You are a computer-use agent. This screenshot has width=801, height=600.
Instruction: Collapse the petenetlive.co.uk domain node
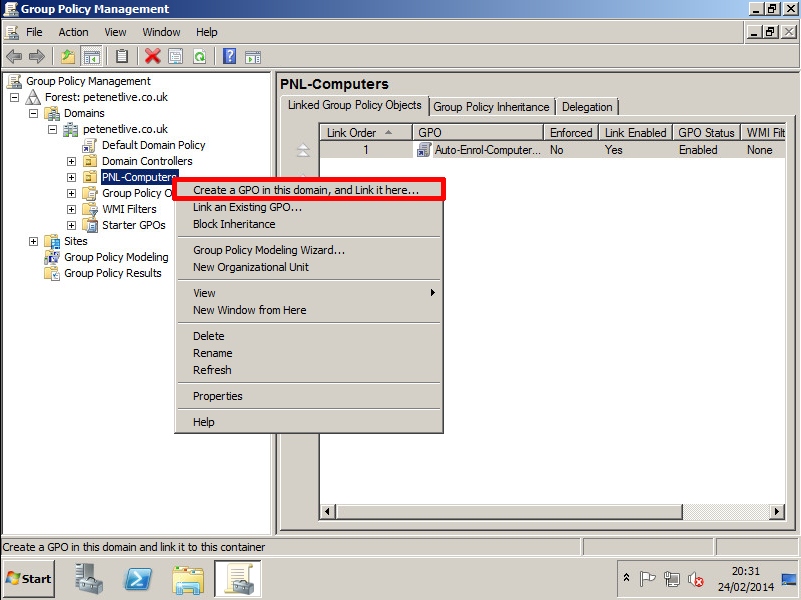[x=53, y=129]
